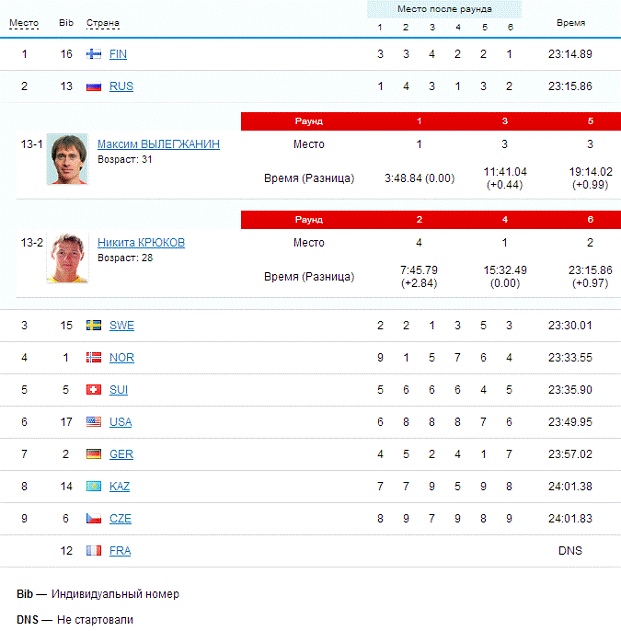Image resolution: width=621 pixels, height=631 pixels.
Task: Open Максим ВЫЛЕГЖАНИН athlete profile link
Action: pyautogui.click(x=158, y=144)
